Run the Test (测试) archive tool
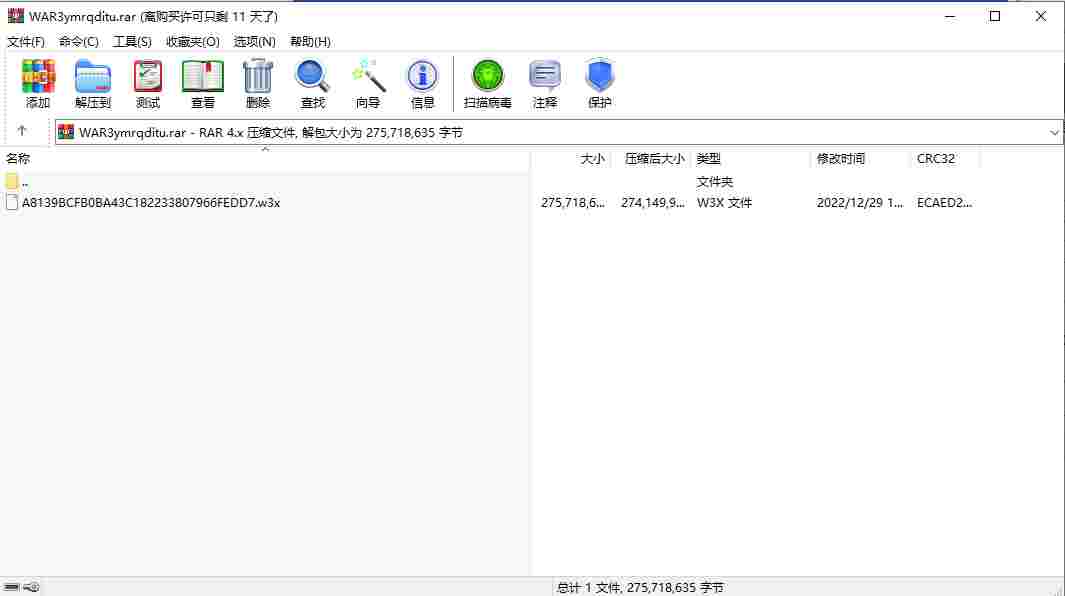Viewport: 1065px width, 596px height. [x=148, y=83]
